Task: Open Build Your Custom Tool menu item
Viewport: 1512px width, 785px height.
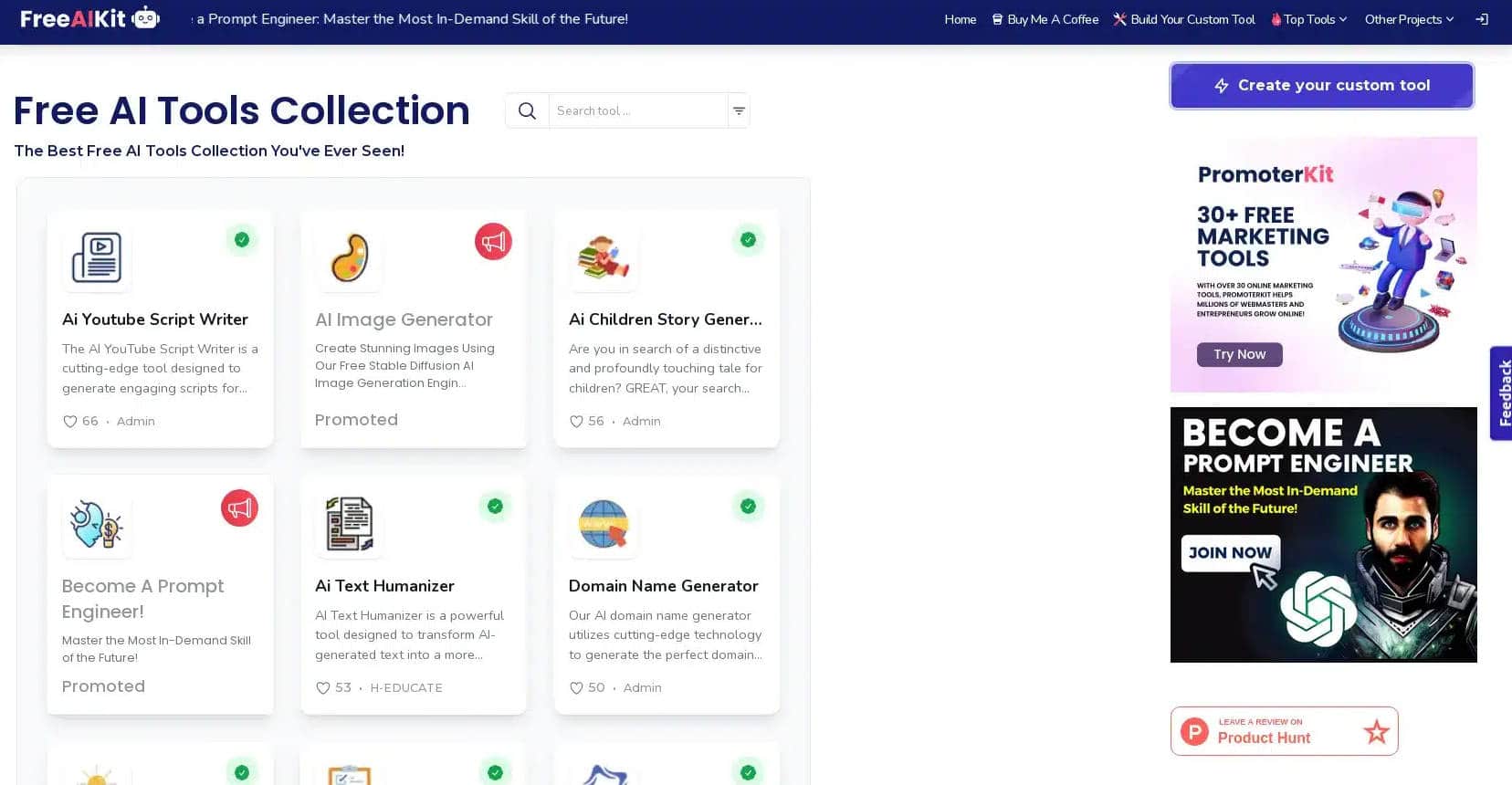Action: [x=1184, y=19]
